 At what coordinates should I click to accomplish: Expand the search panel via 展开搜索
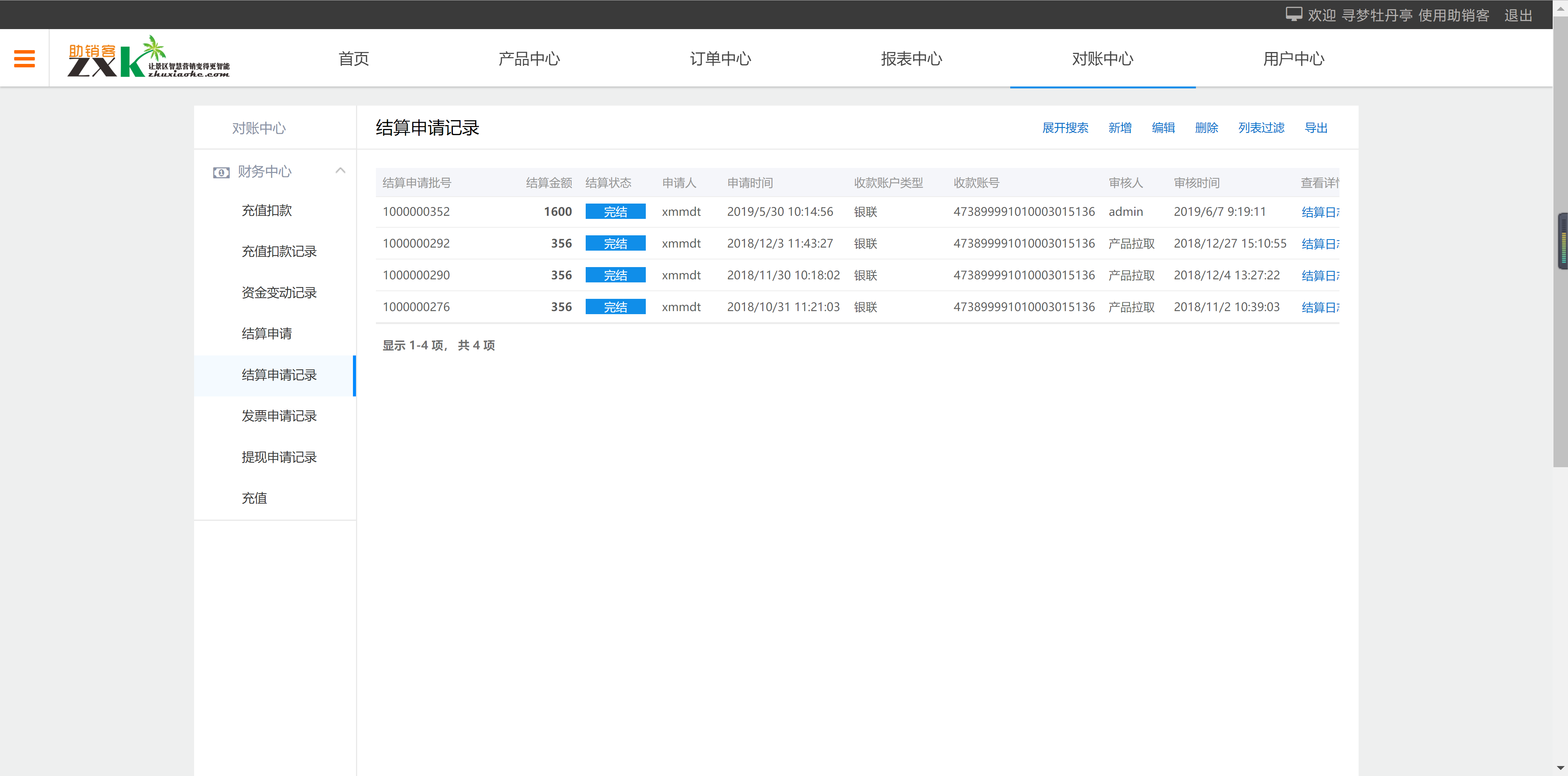tap(1065, 128)
